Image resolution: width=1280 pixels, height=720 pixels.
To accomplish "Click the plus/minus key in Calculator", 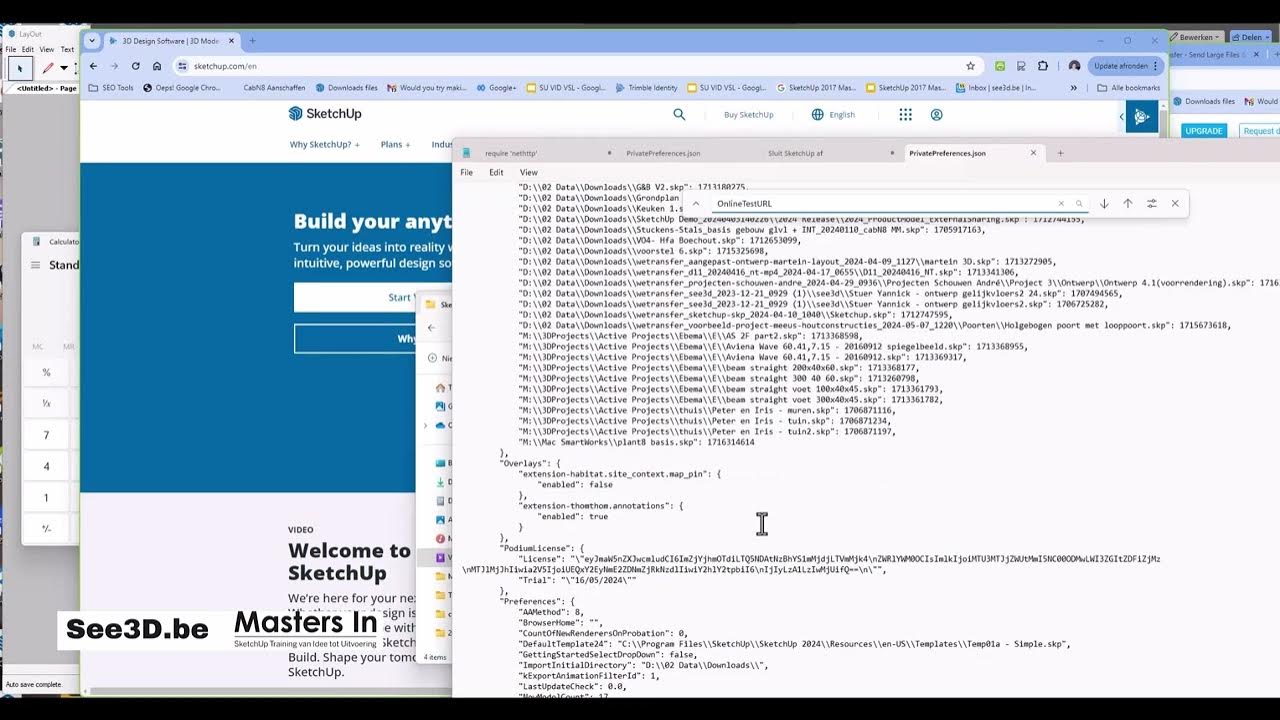I will pyautogui.click(x=46, y=529).
